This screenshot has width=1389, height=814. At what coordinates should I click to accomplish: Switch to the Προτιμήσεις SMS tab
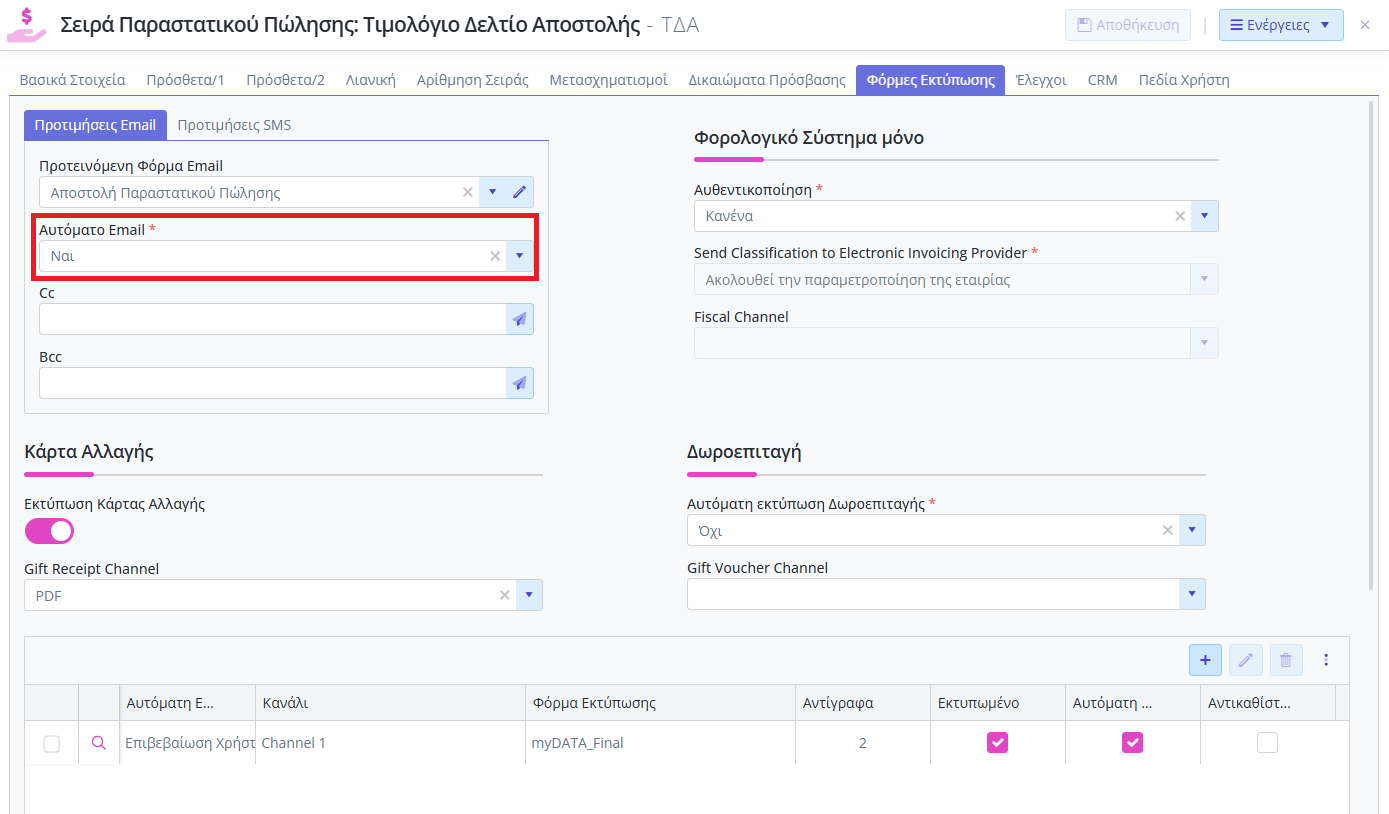(234, 125)
